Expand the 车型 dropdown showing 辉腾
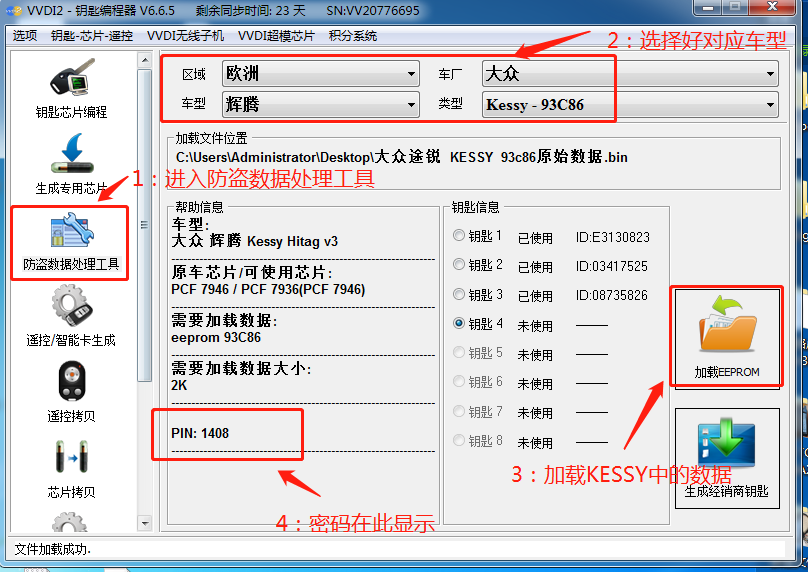Image resolution: width=808 pixels, height=572 pixels. [320, 104]
